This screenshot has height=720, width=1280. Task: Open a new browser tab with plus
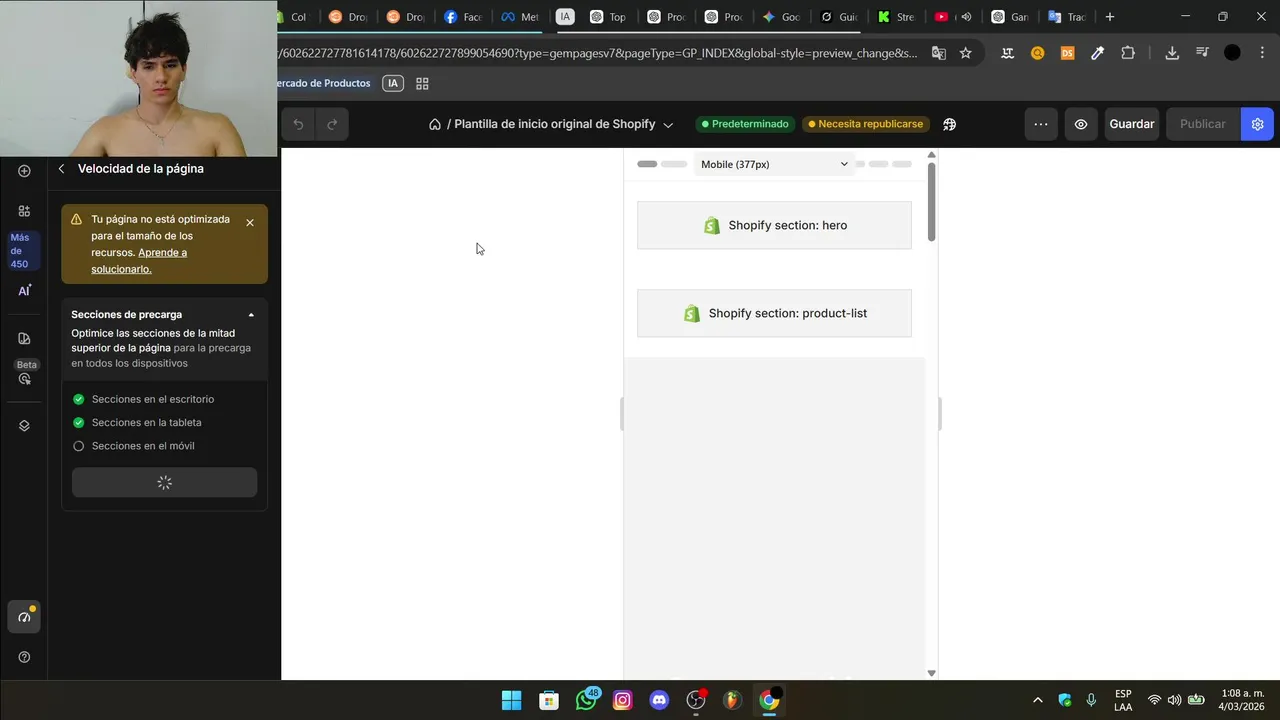point(1109,17)
